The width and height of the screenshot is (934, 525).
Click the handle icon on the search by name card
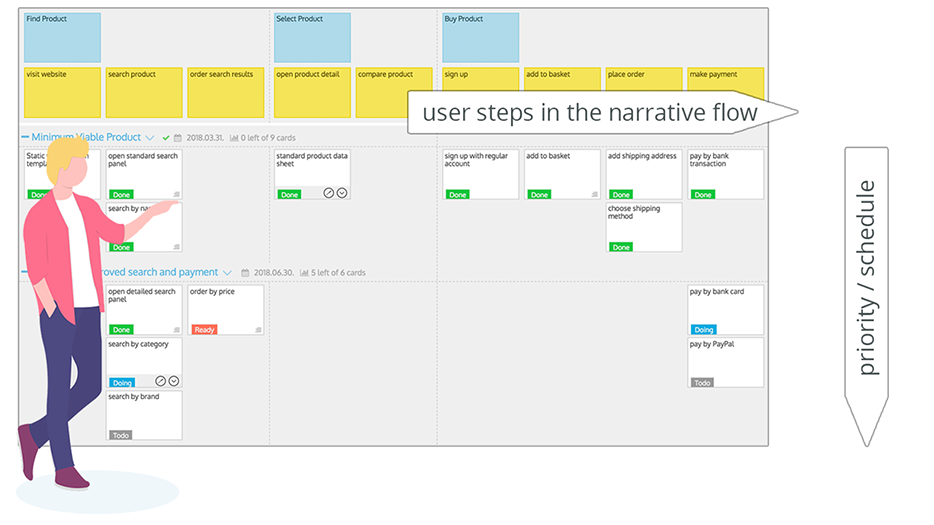point(176,247)
